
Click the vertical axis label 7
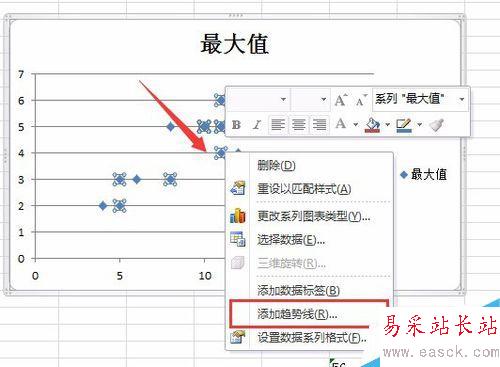(x=21, y=74)
